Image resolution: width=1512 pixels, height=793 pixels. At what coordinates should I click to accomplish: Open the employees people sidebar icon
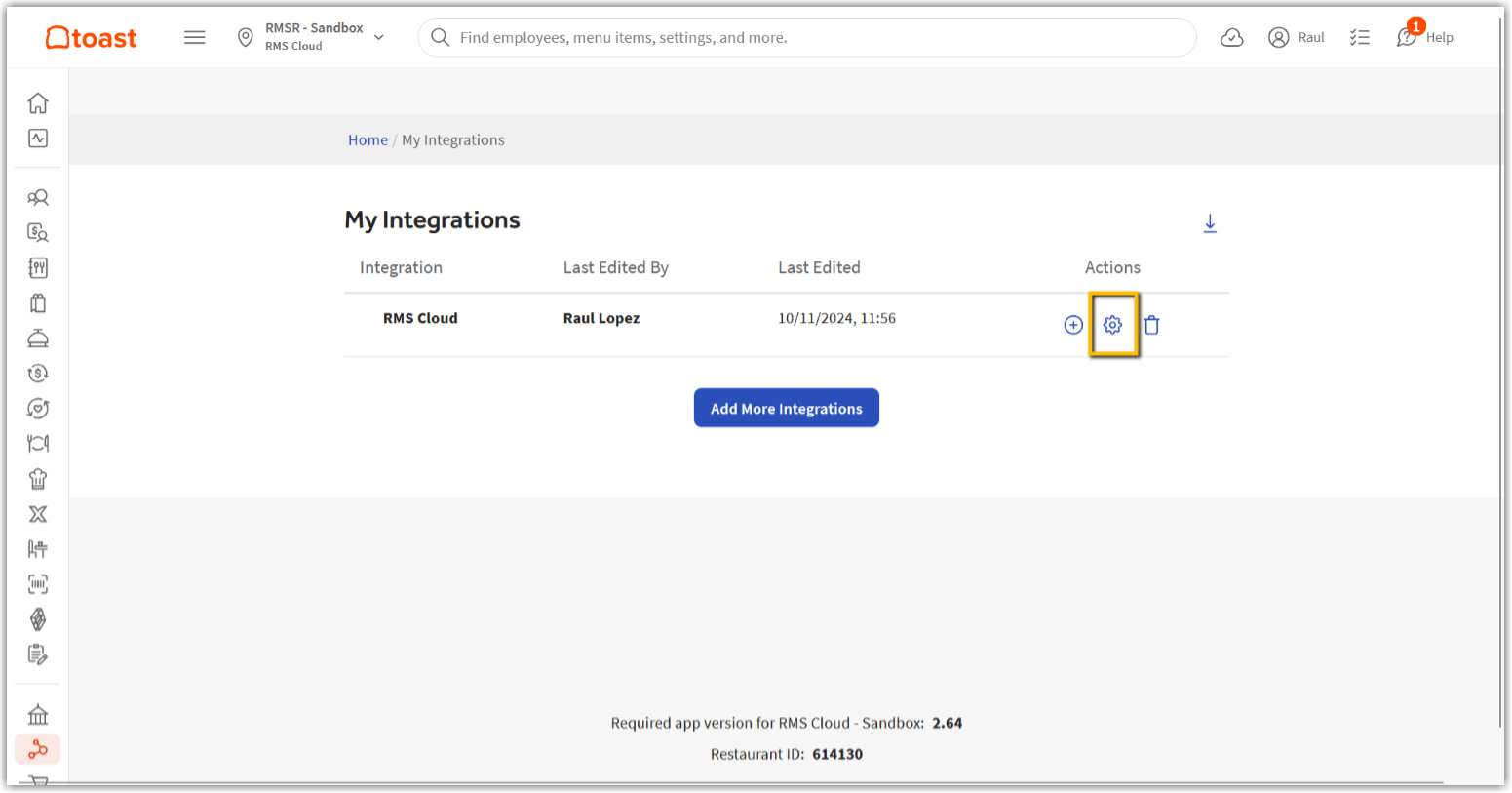(x=38, y=198)
